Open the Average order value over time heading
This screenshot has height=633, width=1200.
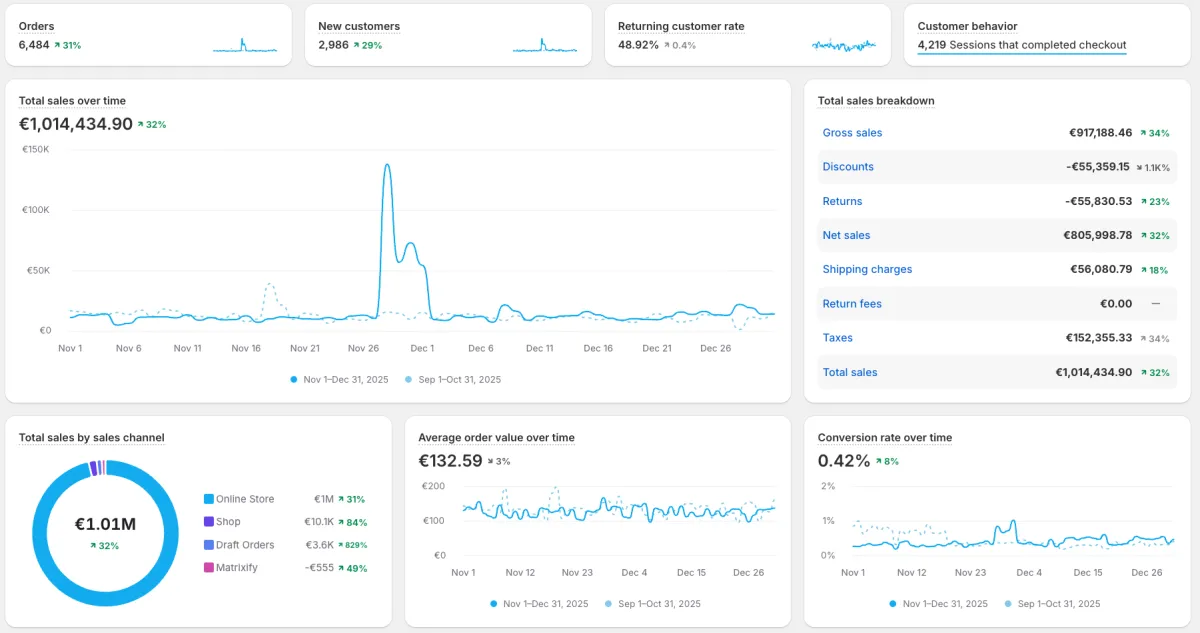(496, 438)
